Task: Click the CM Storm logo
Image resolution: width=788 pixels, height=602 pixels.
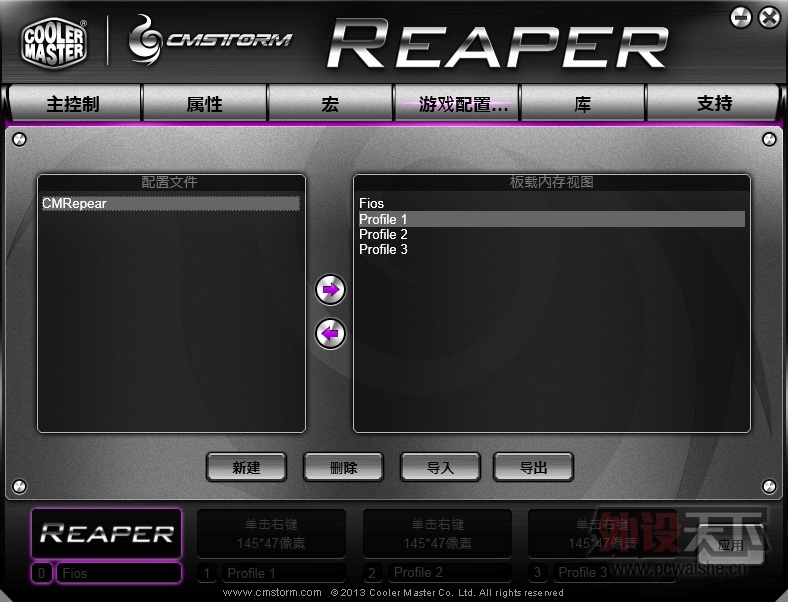Action: [x=210, y=40]
